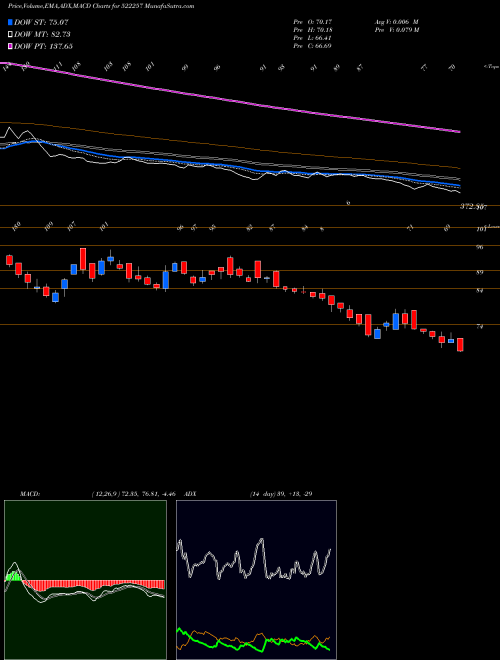Click the 74 price level label
500x660 pixels.
(x=479, y=327)
